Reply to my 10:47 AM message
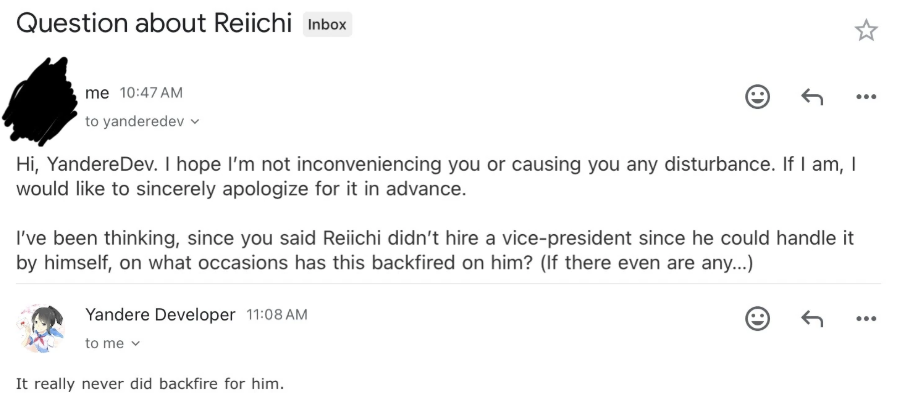This screenshot has height=400, width=900. click(812, 96)
